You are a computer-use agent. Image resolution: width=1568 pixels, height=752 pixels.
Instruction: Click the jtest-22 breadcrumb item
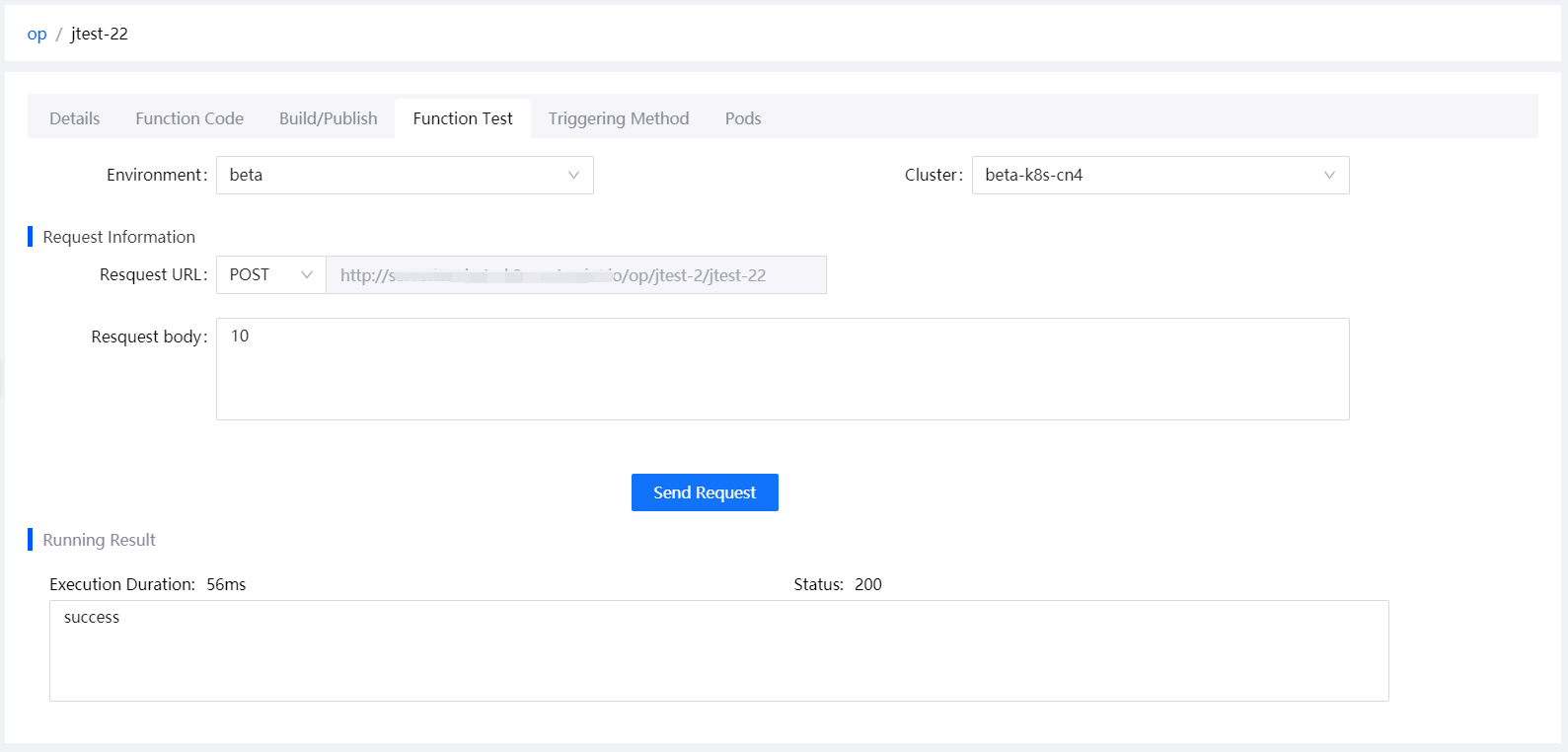click(100, 34)
